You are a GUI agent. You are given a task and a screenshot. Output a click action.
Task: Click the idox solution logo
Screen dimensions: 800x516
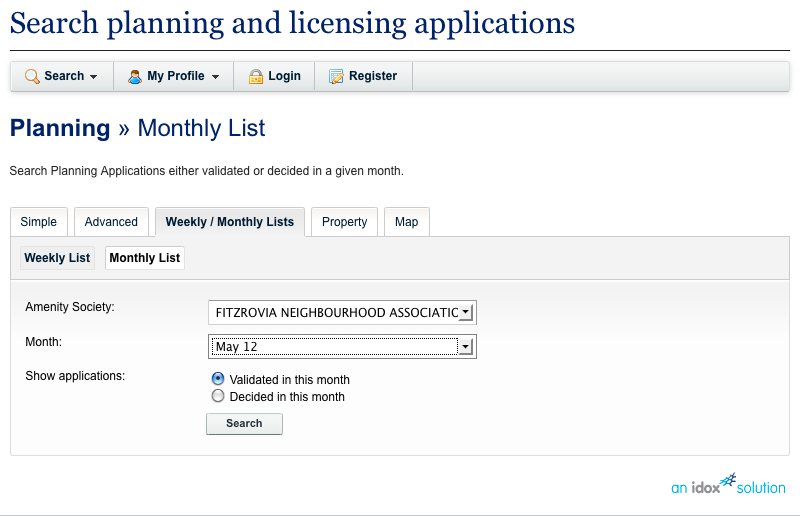pos(728,484)
